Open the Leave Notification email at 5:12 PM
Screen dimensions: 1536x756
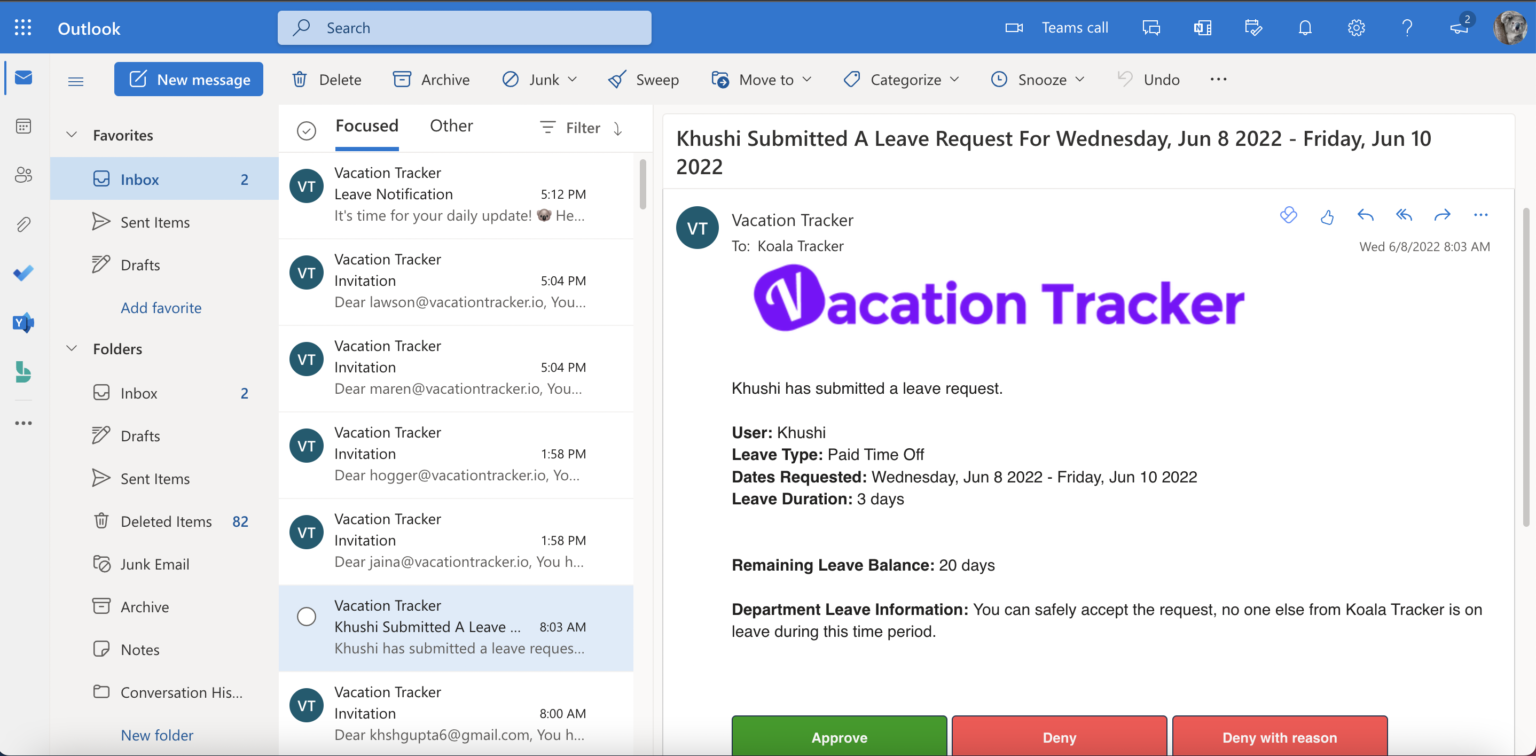click(456, 195)
